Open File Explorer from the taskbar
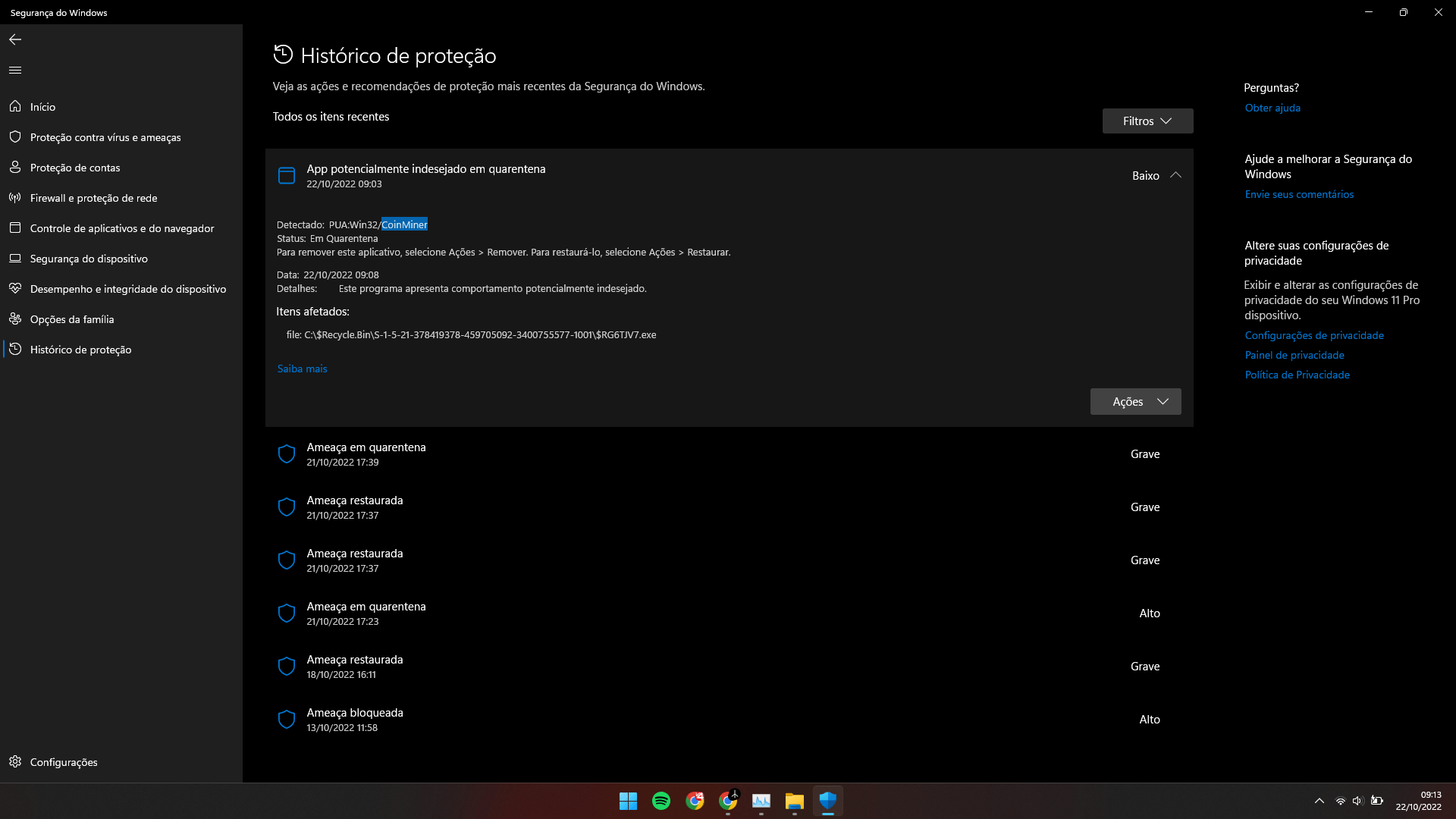The height and width of the screenshot is (819, 1456). pos(794,801)
